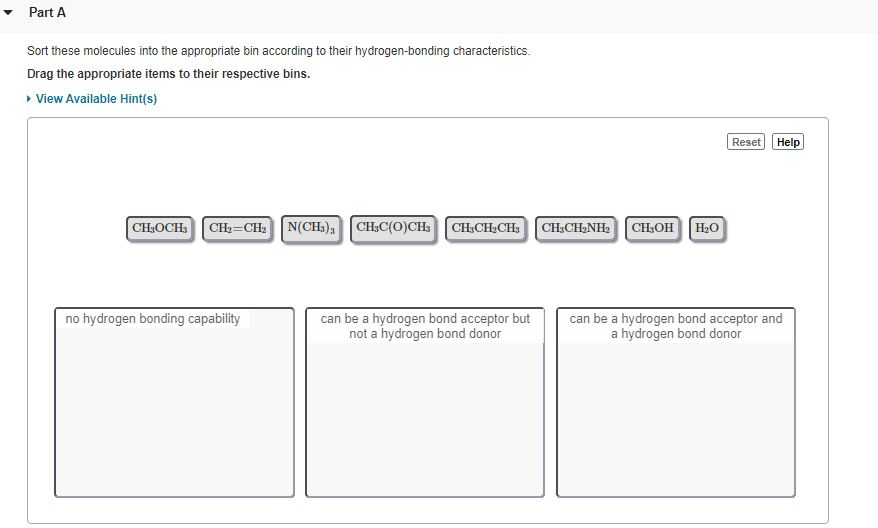Click the acceptor but not donor bin label
The height and width of the screenshot is (528, 878).
pyautogui.click(x=425, y=326)
